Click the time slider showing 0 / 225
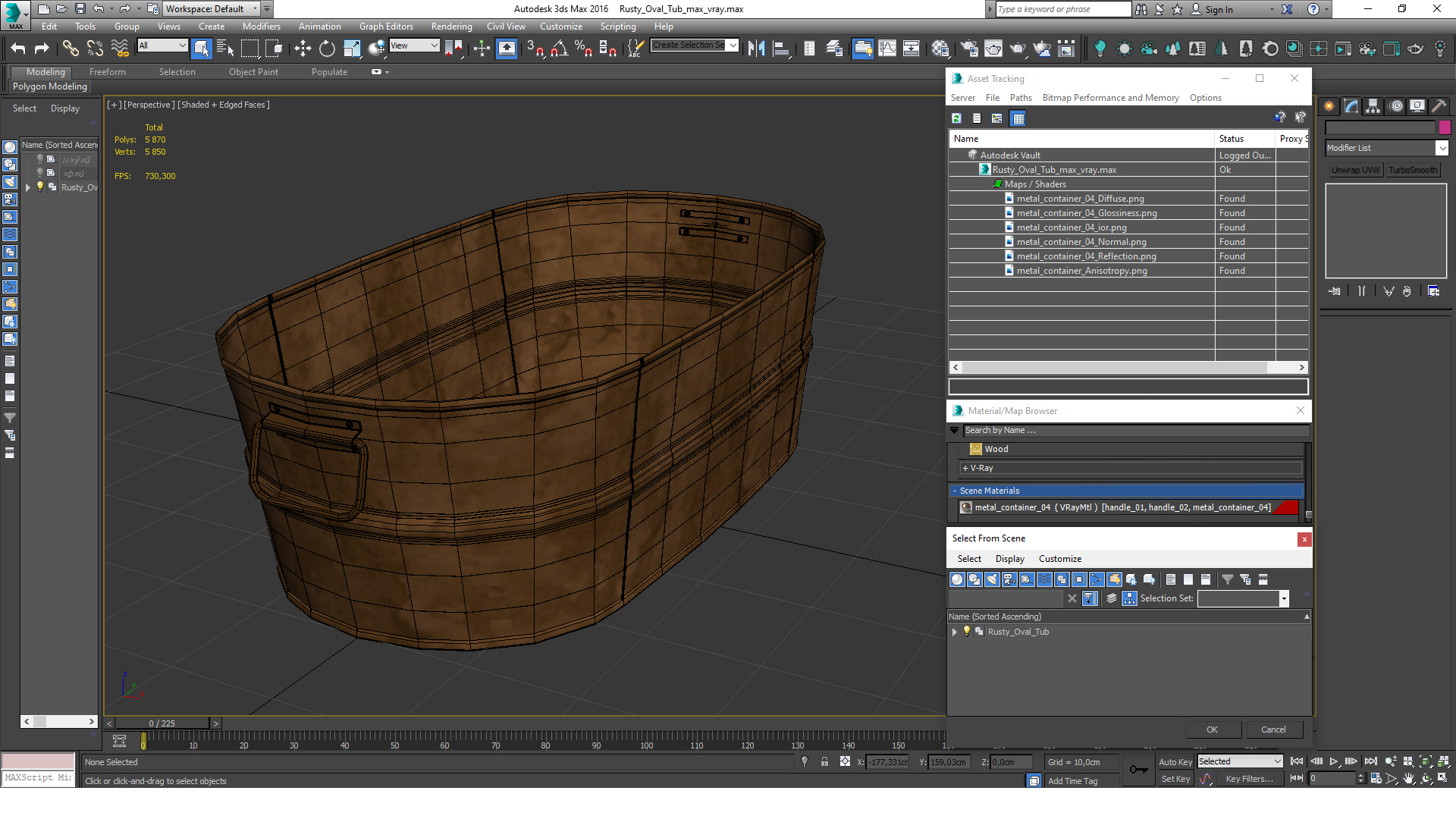 [x=162, y=723]
